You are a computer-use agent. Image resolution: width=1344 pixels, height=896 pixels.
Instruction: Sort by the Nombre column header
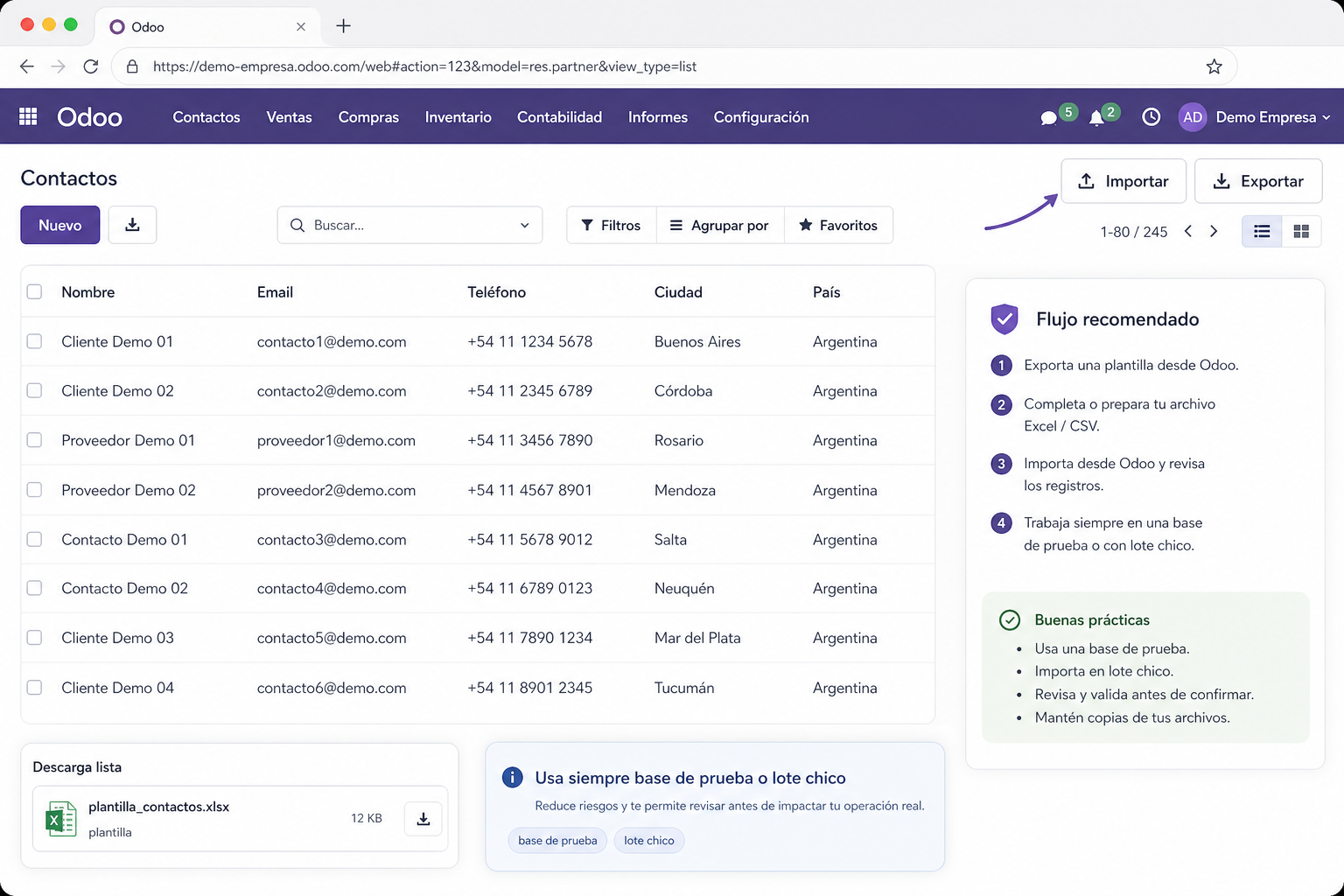tap(88, 292)
